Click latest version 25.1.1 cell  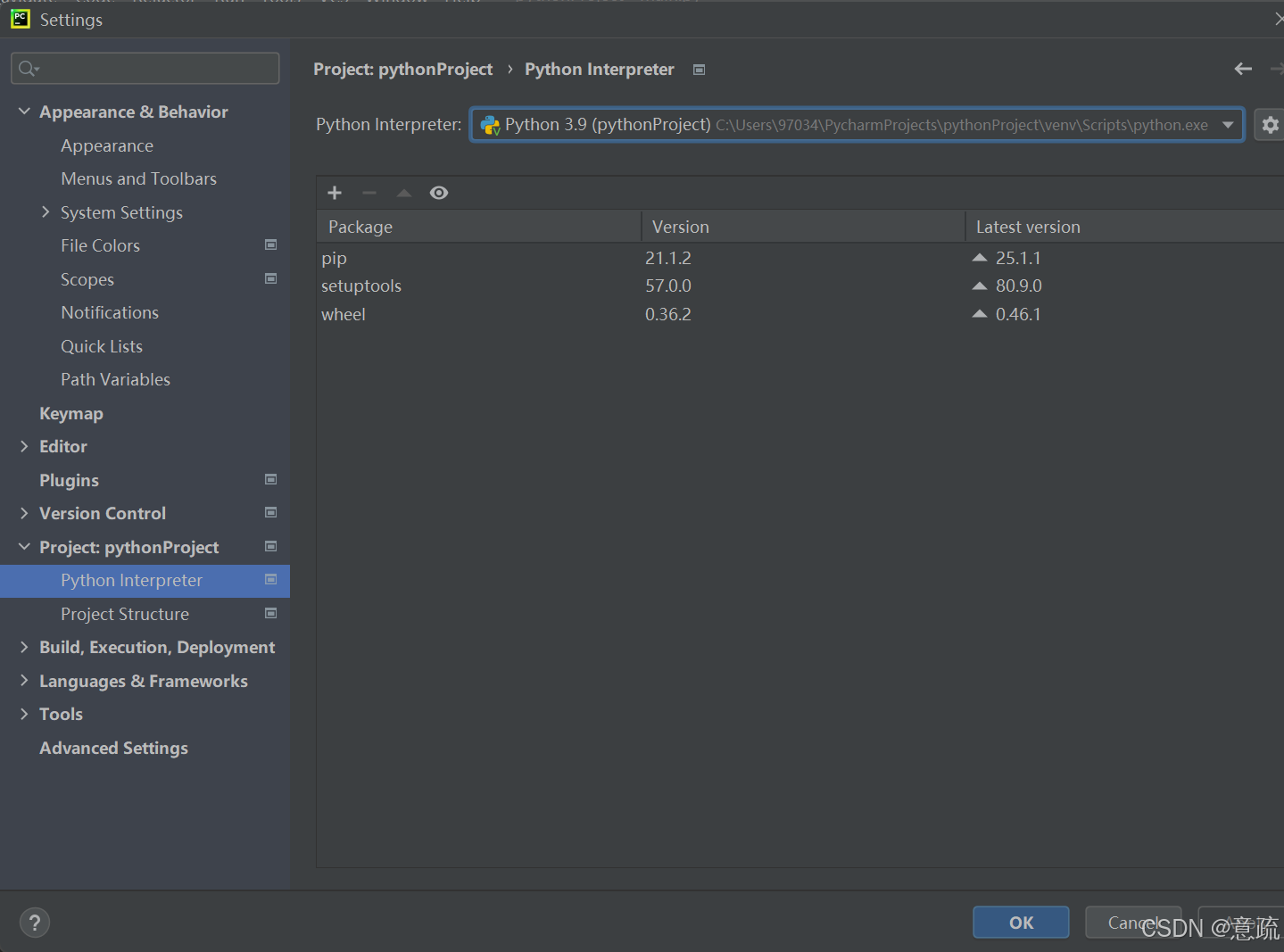[x=1018, y=258]
